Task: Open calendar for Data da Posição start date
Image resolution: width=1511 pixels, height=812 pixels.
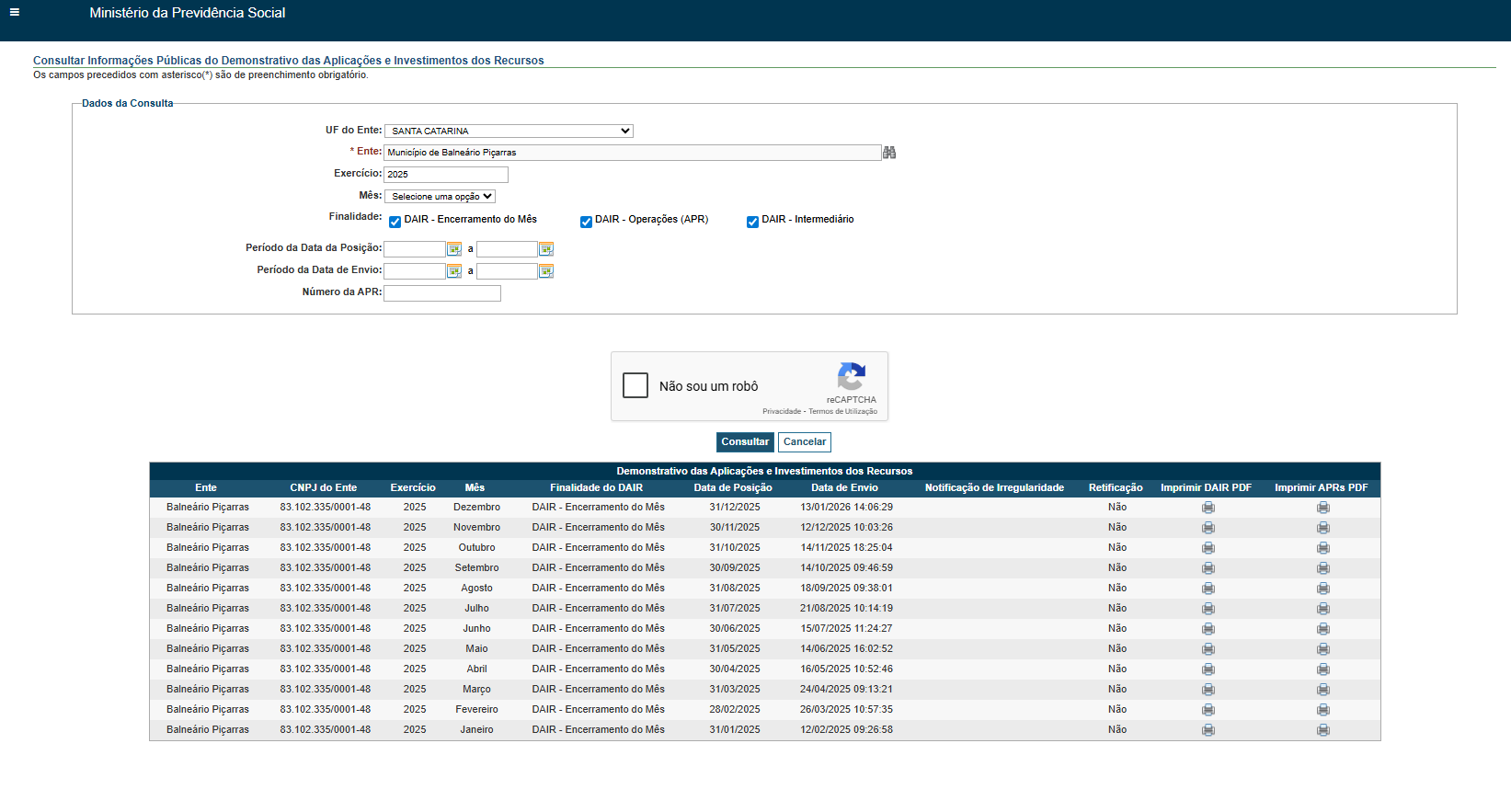Action: click(x=453, y=249)
